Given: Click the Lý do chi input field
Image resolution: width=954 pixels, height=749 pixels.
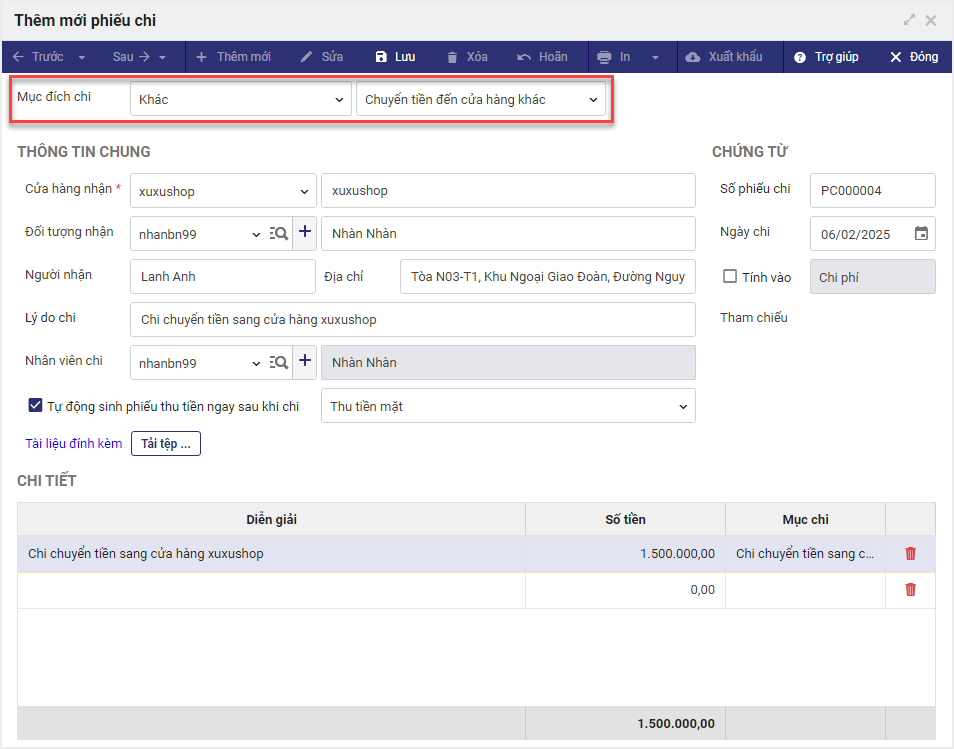Looking at the screenshot, I should point(412,320).
